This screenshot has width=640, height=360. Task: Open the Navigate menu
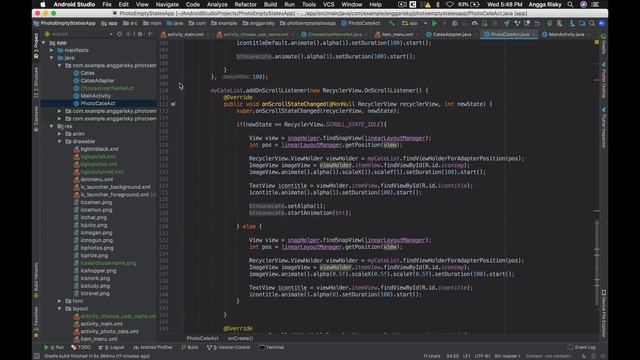tap(167, 4)
